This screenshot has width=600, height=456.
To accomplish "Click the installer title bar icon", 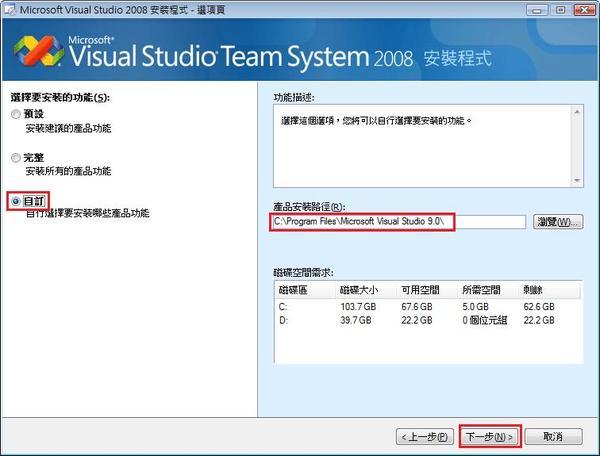I will [9, 10].
